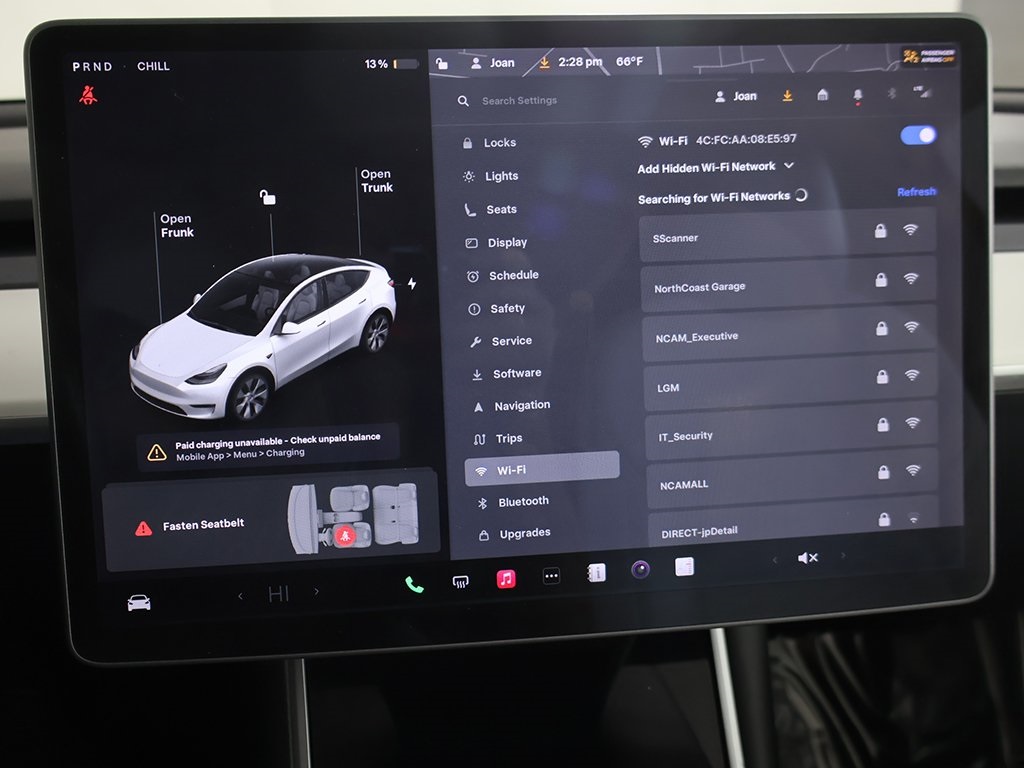Image resolution: width=1024 pixels, height=768 pixels.
Task: Toggle the Wi-Fi switch off
Action: 916,134
